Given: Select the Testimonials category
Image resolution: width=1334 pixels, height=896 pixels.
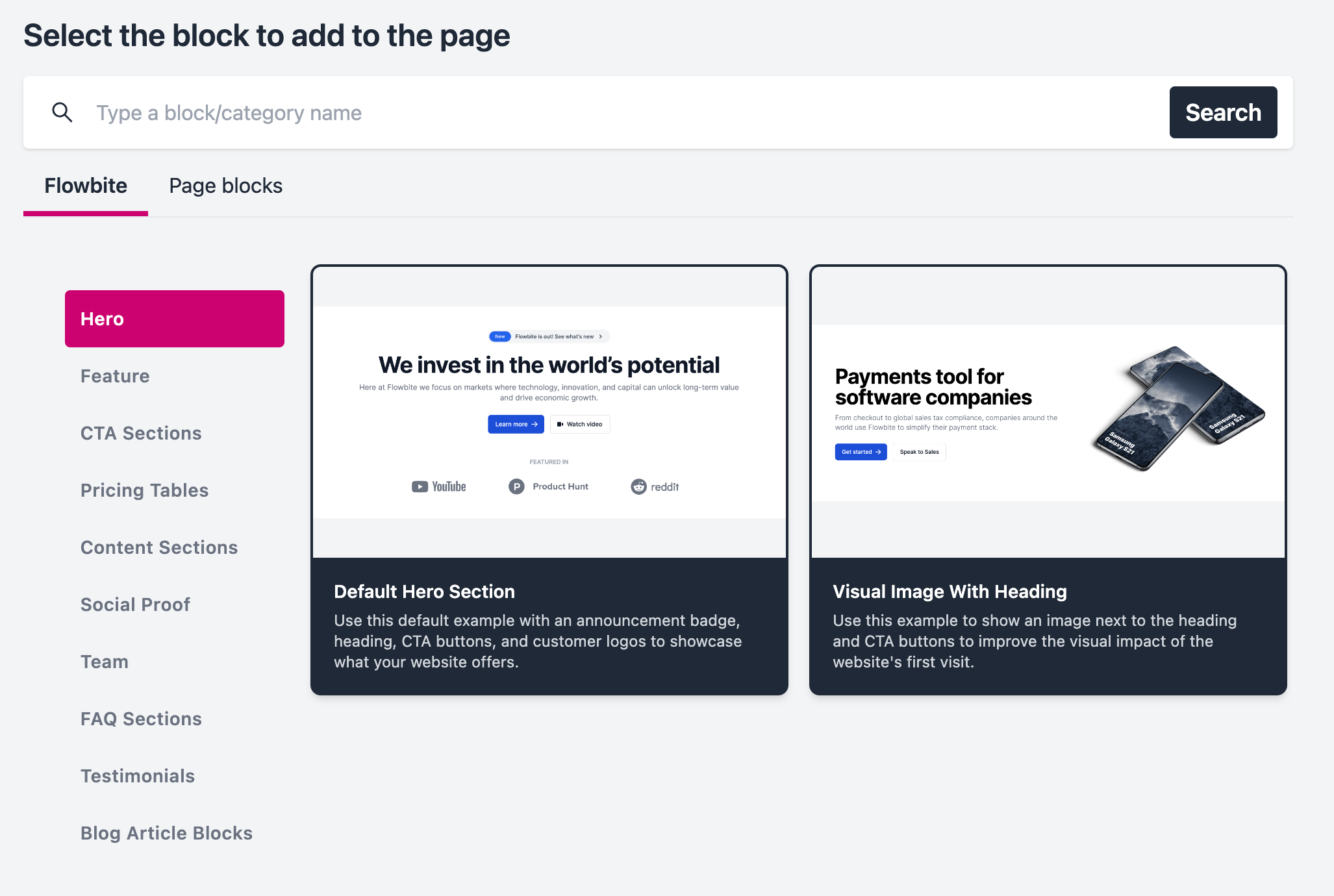Looking at the screenshot, I should pyautogui.click(x=175, y=776).
